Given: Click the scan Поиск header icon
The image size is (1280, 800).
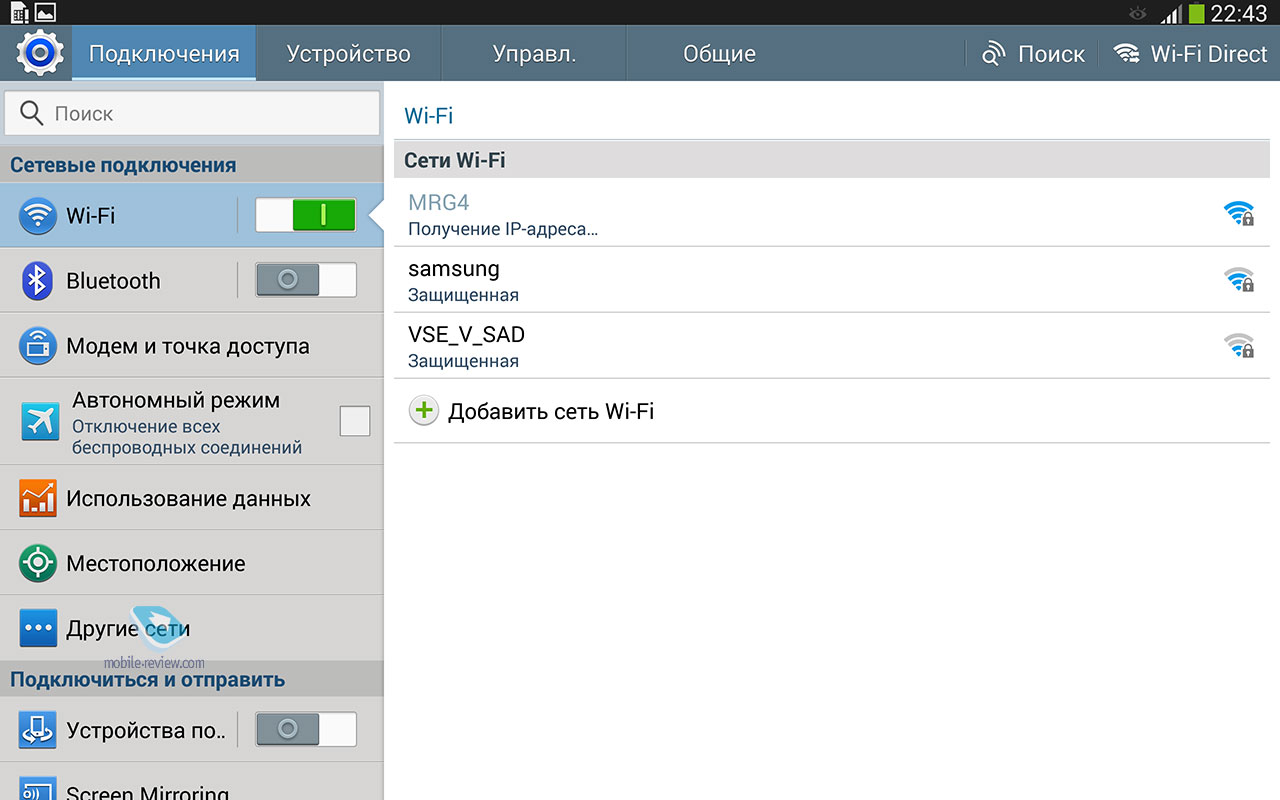Looking at the screenshot, I should pos(992,54).
